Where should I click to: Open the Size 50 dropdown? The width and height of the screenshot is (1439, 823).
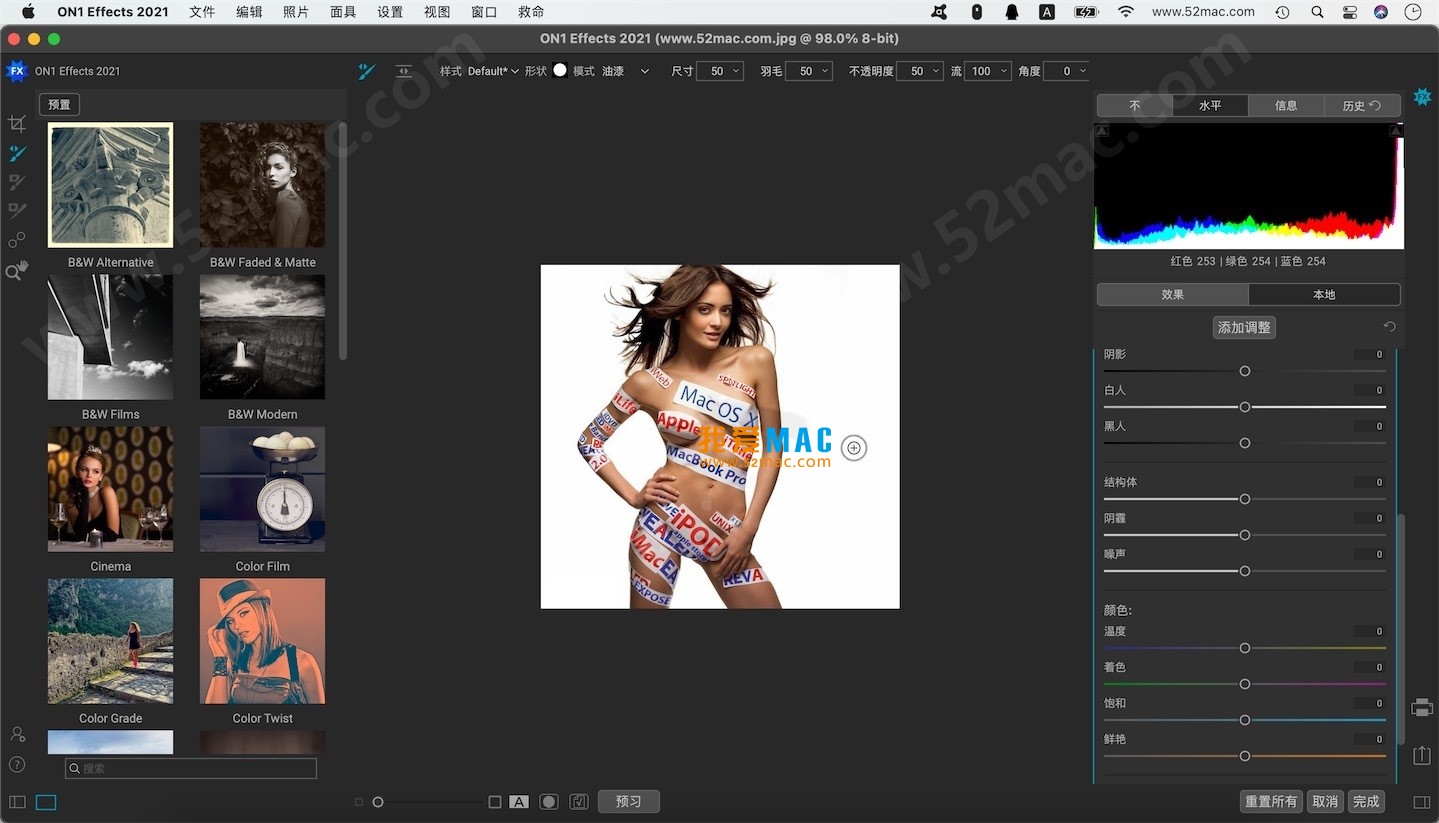click(x=720, y=71)
